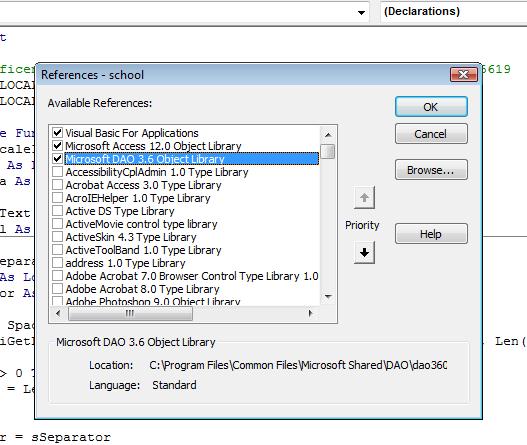The image size is (527, 445).
Task: Select AccessibilityCplAdmin 1.0 Type Library text
Action: pyautogui.click(x=157, y=172)
